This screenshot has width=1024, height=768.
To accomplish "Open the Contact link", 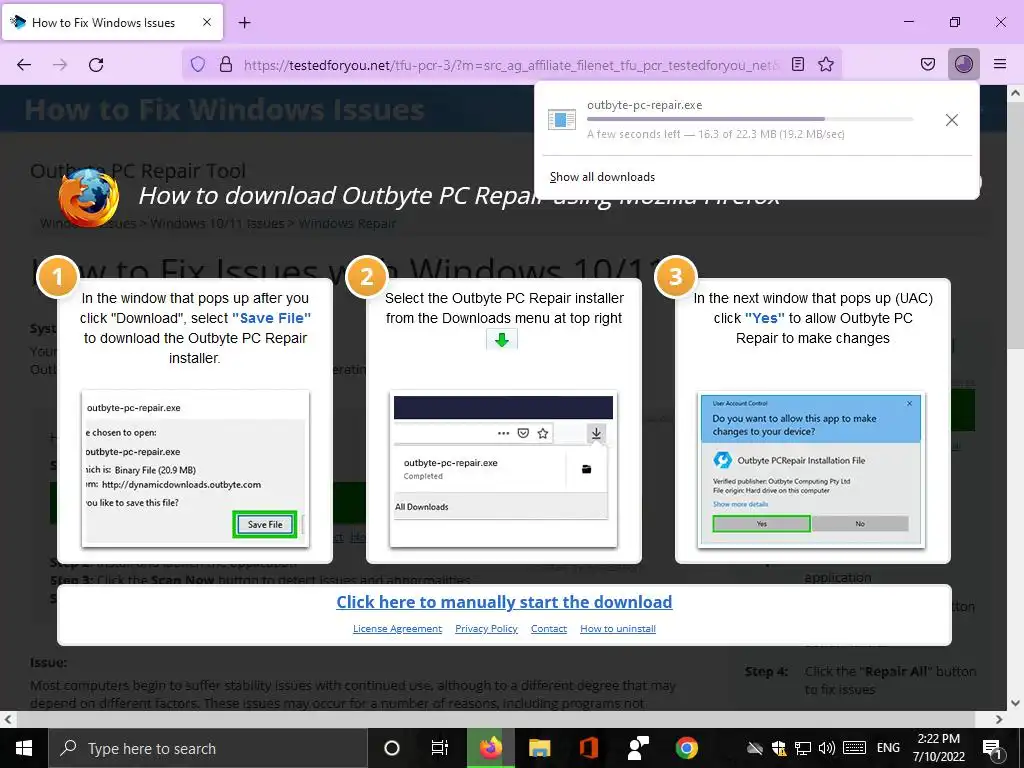I will pos(549,628).
